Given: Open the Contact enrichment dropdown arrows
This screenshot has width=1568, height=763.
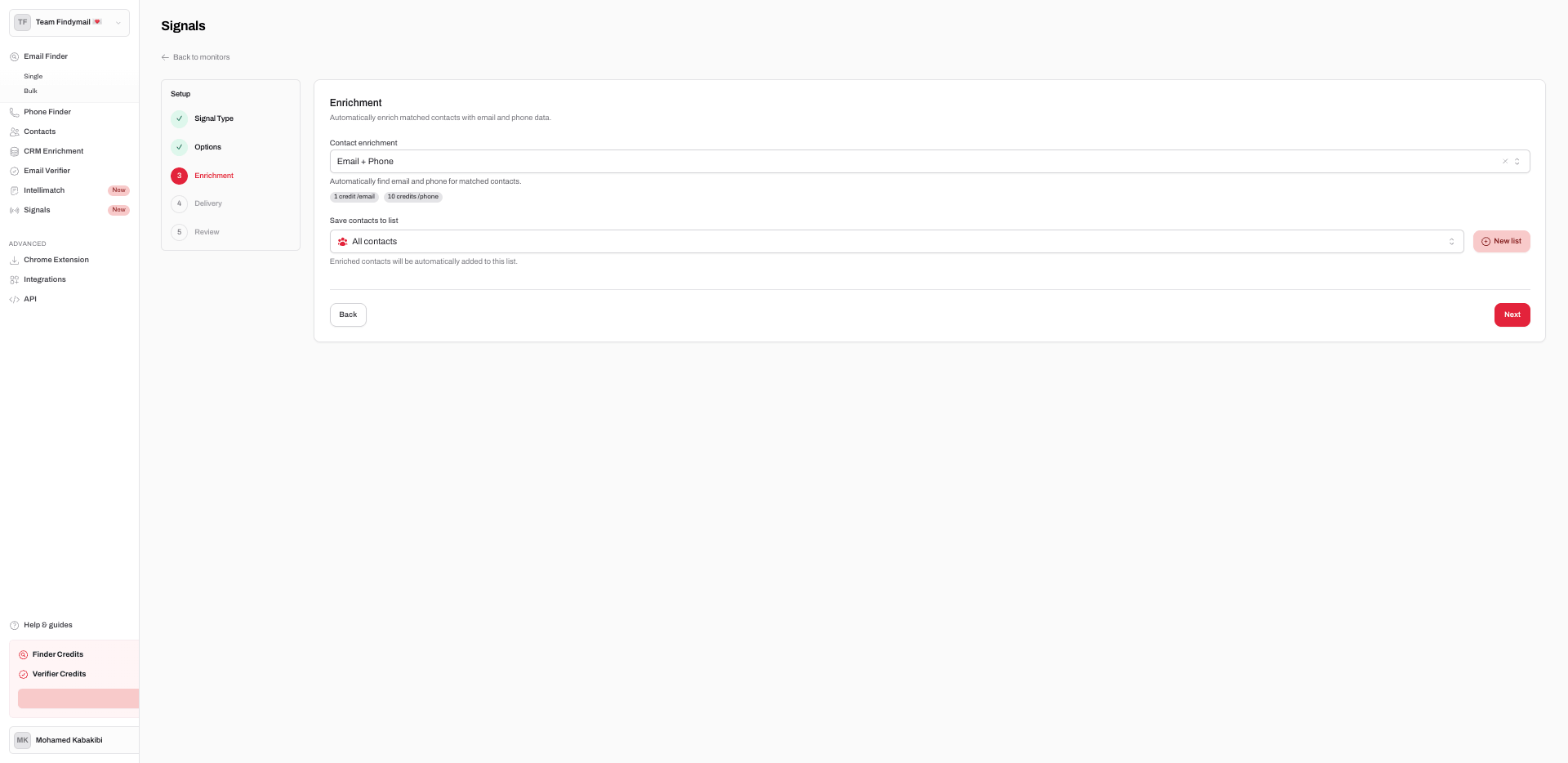Looking at the screenshot, I should tap(1517, 162).
